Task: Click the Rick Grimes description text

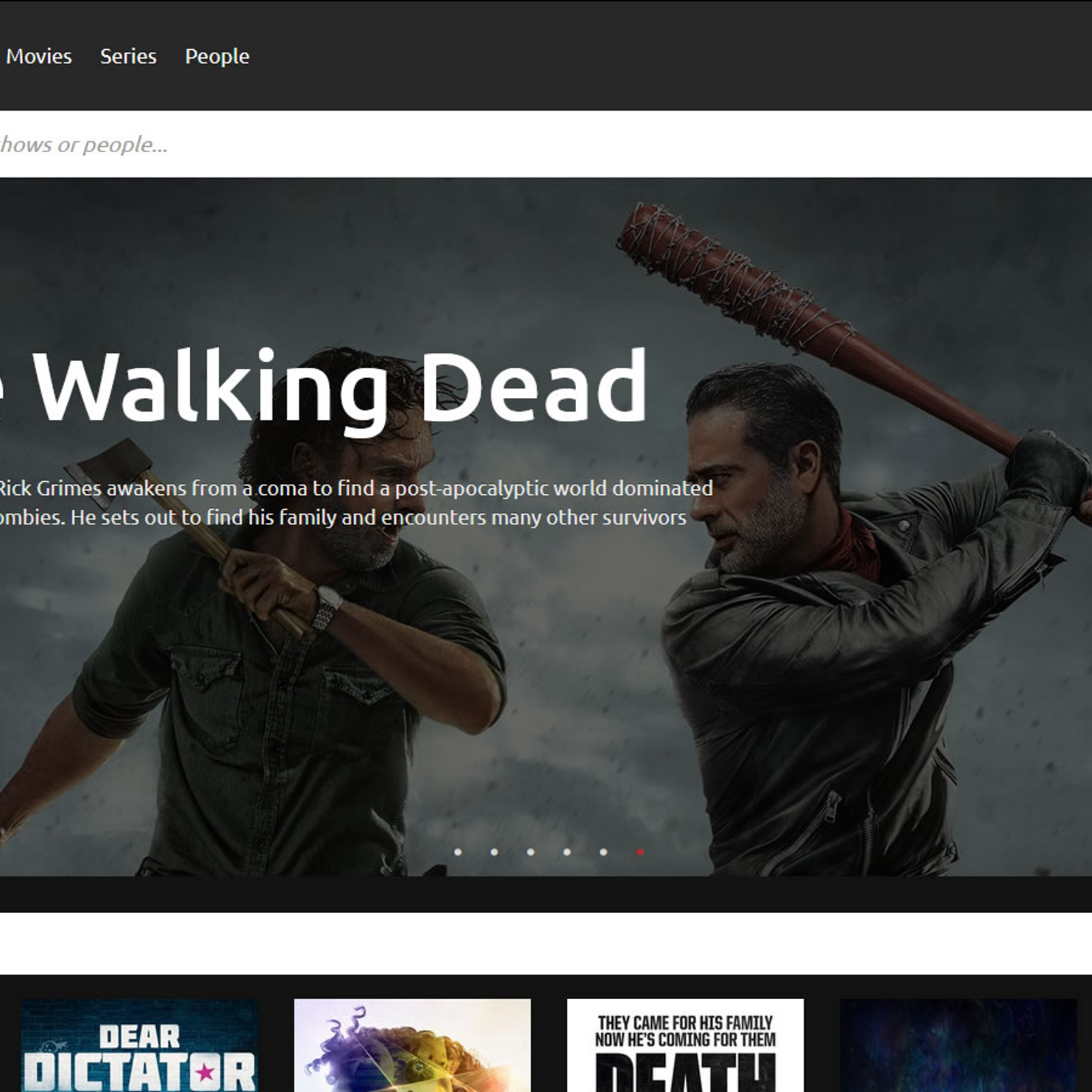Action: click(x=356, y=503)
